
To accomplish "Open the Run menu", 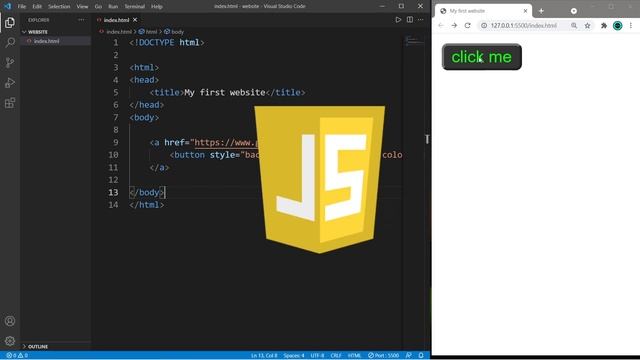I will click(x=113, y=7).
